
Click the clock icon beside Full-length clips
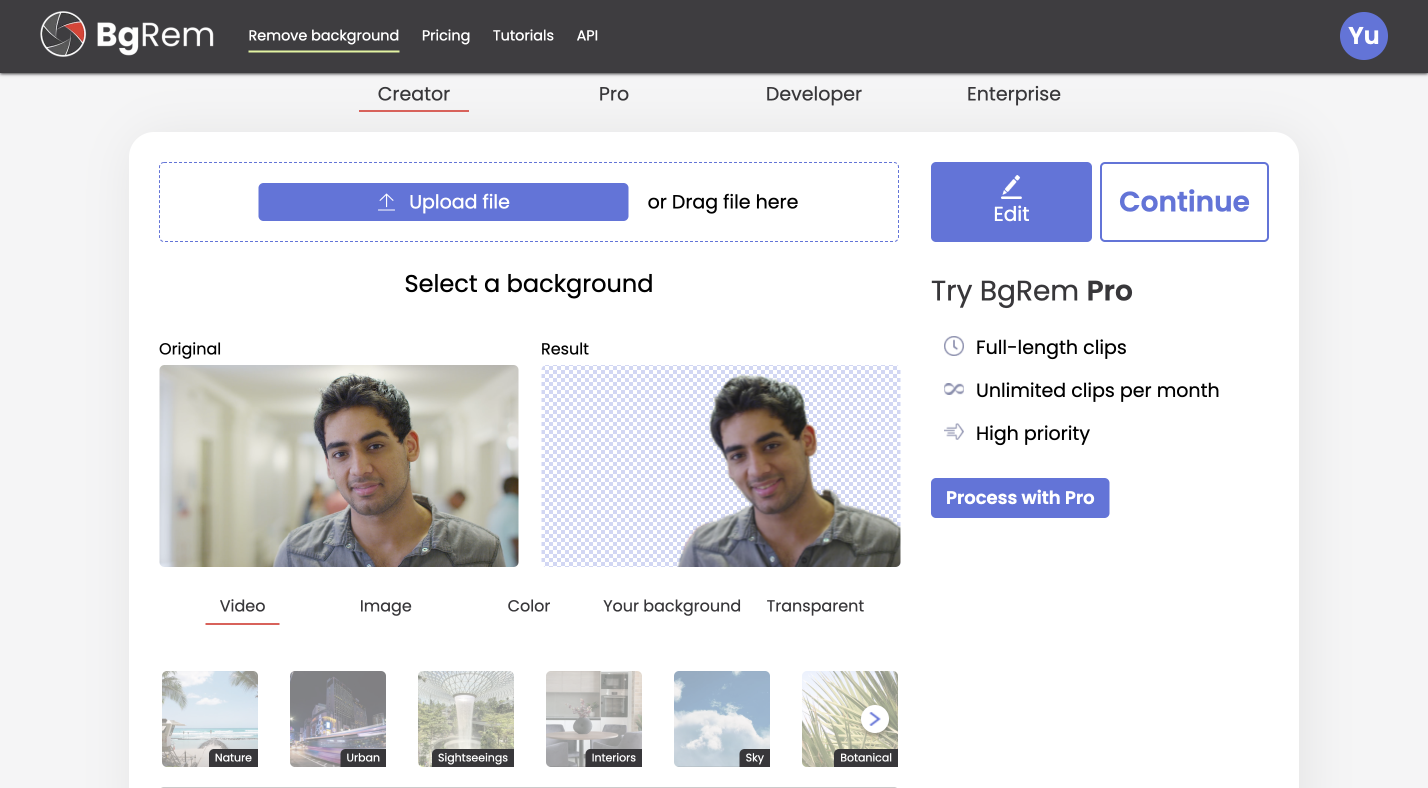point(953,346)
